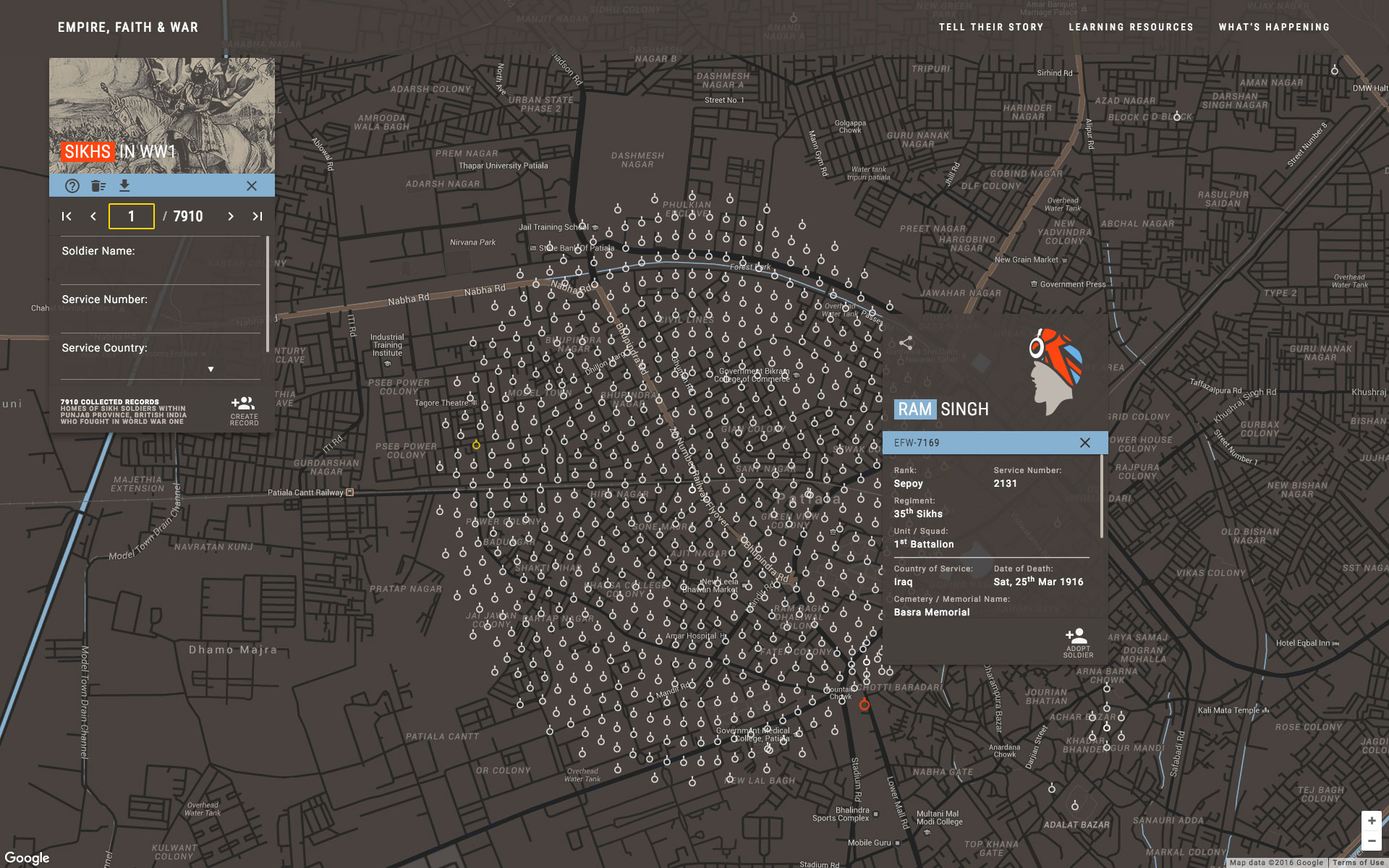Open the What's Happening menu

pos(1273,27)
